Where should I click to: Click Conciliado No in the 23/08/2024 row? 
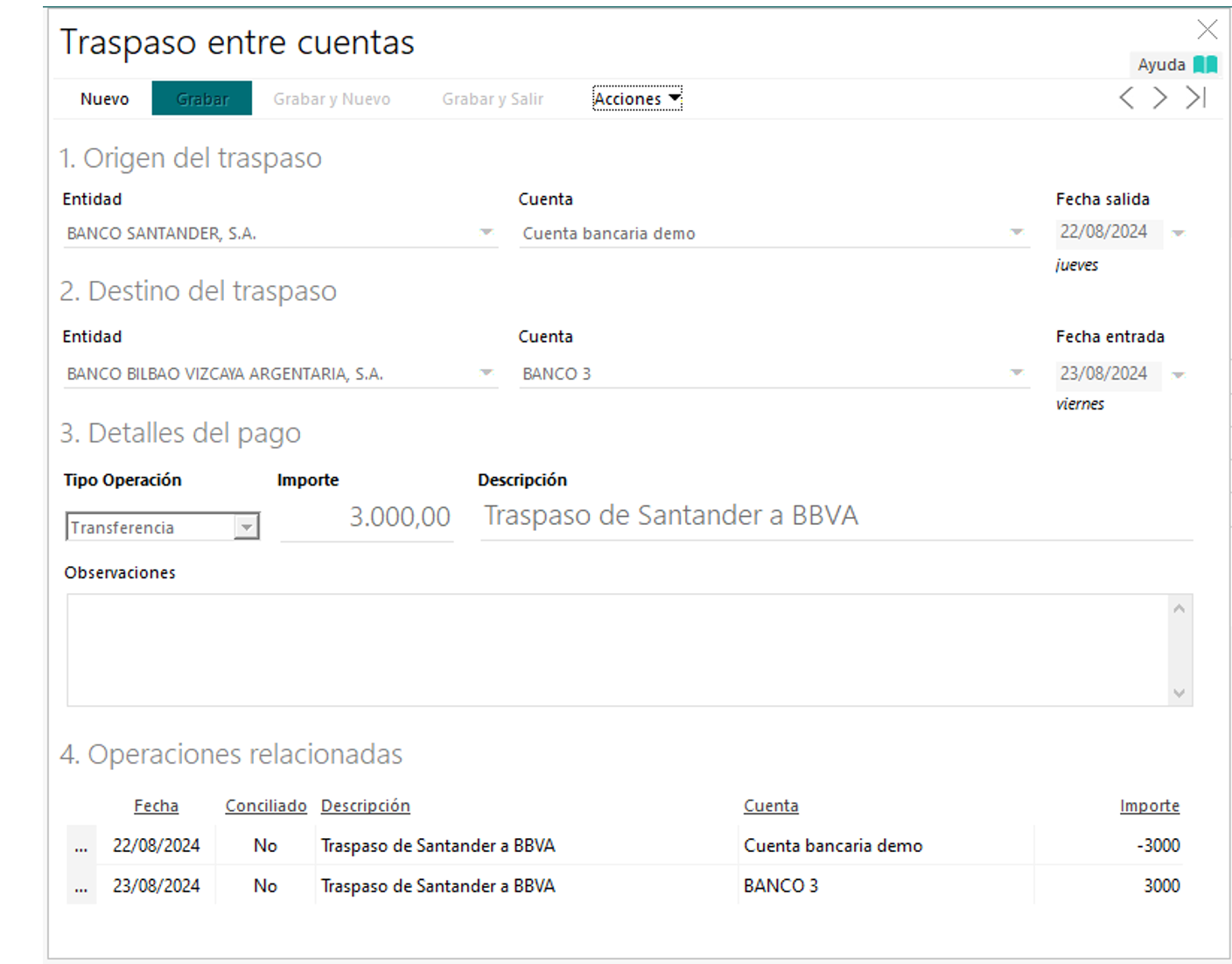(265, 886)
